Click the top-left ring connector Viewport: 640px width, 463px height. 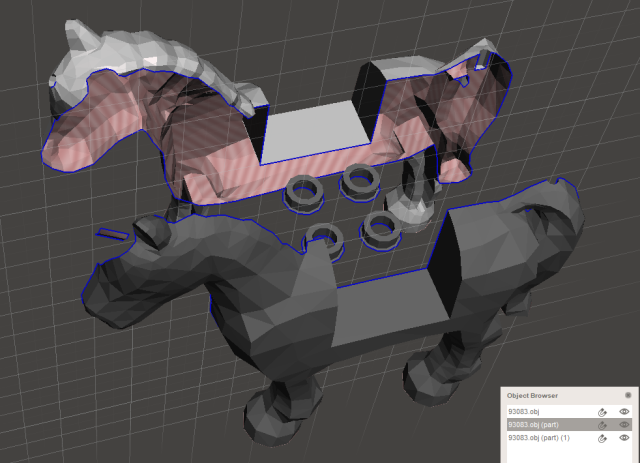pos(300,191)
